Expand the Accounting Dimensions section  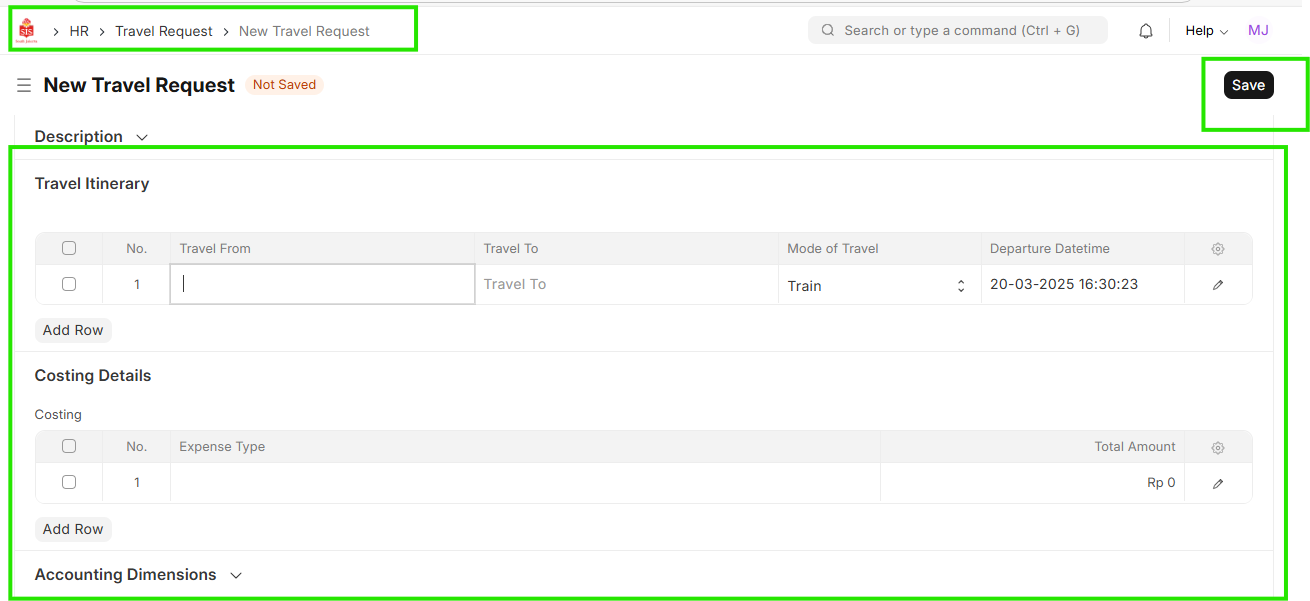(138, 575)
